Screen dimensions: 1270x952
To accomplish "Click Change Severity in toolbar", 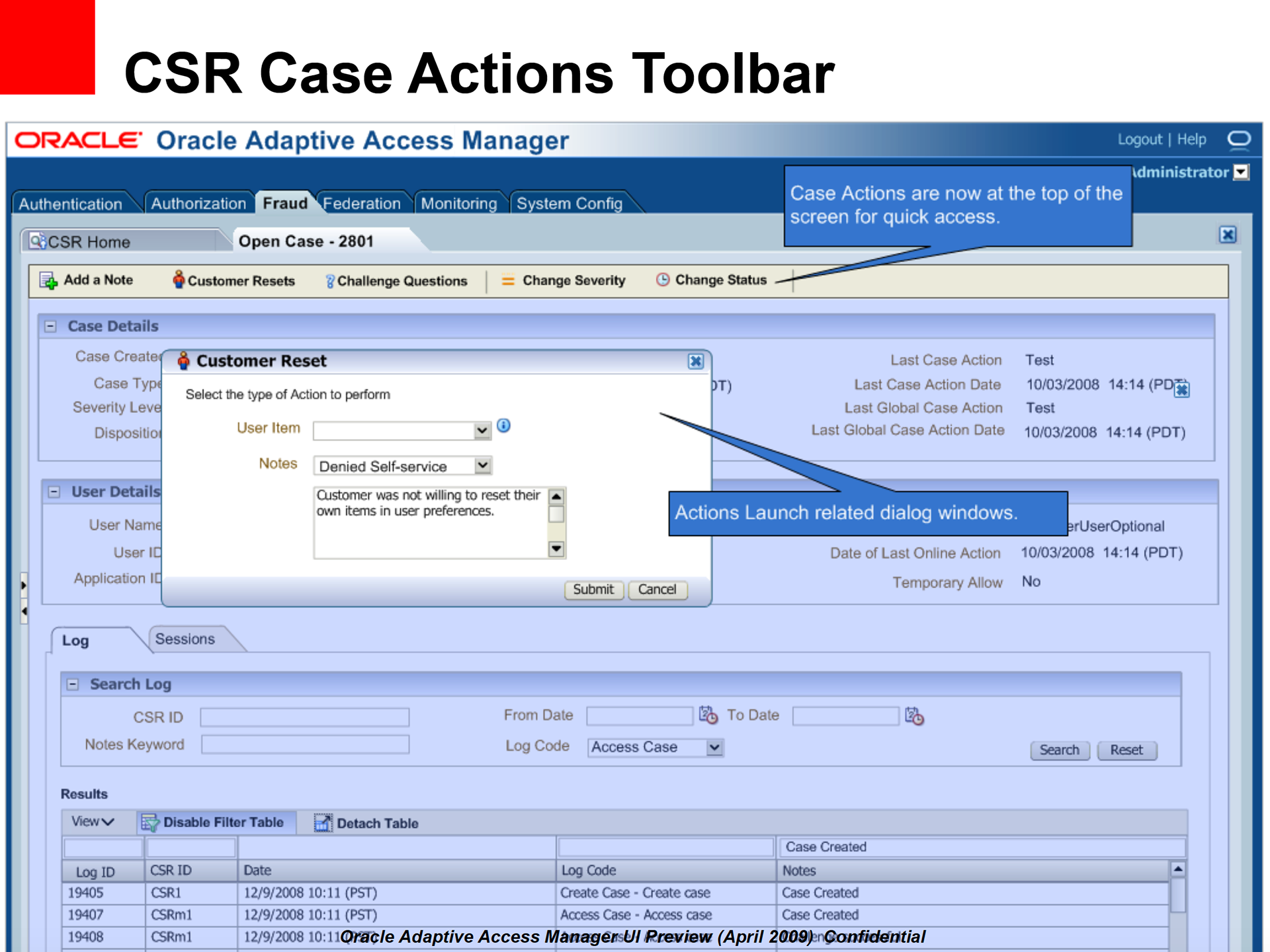I will pyautogui.click(x=564, y=280).
